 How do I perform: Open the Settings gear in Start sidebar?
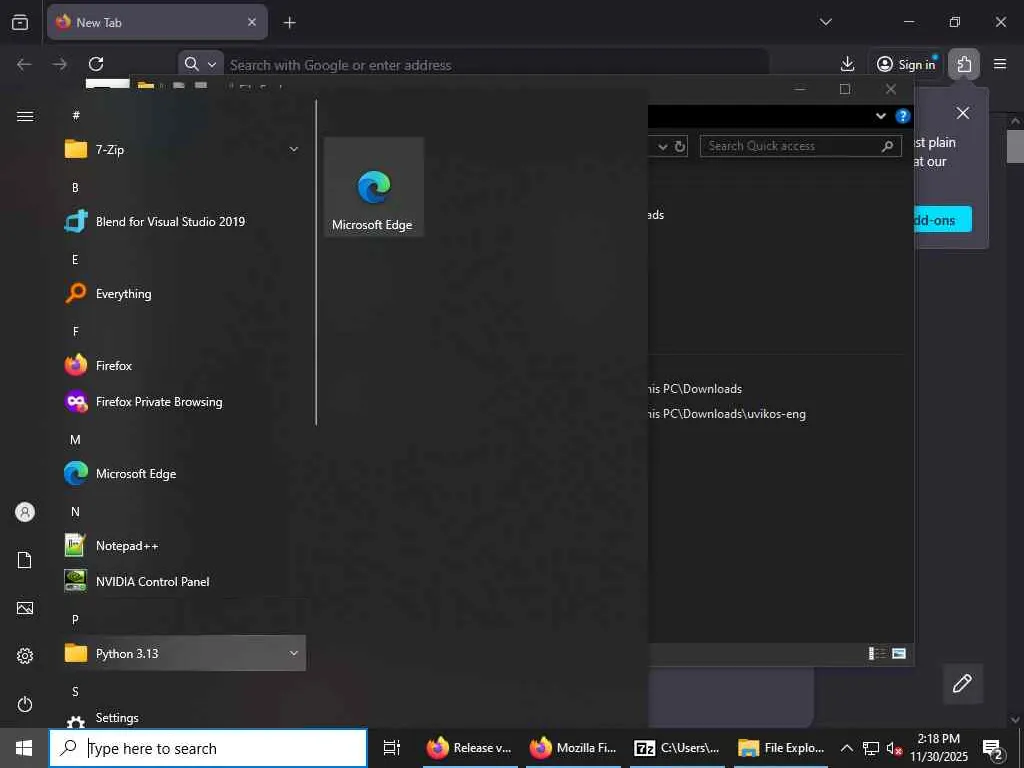tap(25, 656)
